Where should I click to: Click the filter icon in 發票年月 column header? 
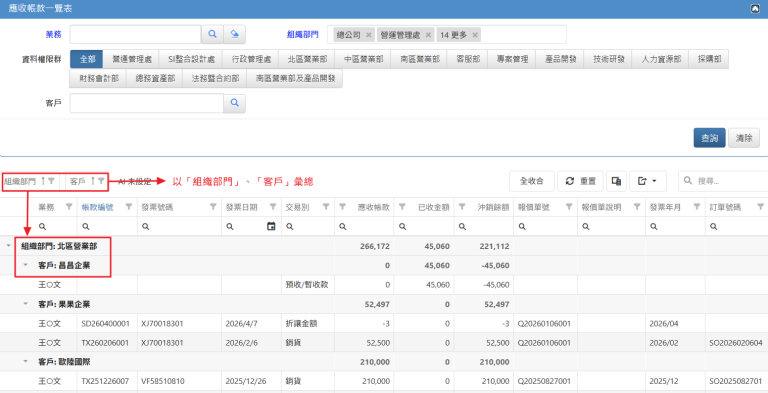coord(697,207)
